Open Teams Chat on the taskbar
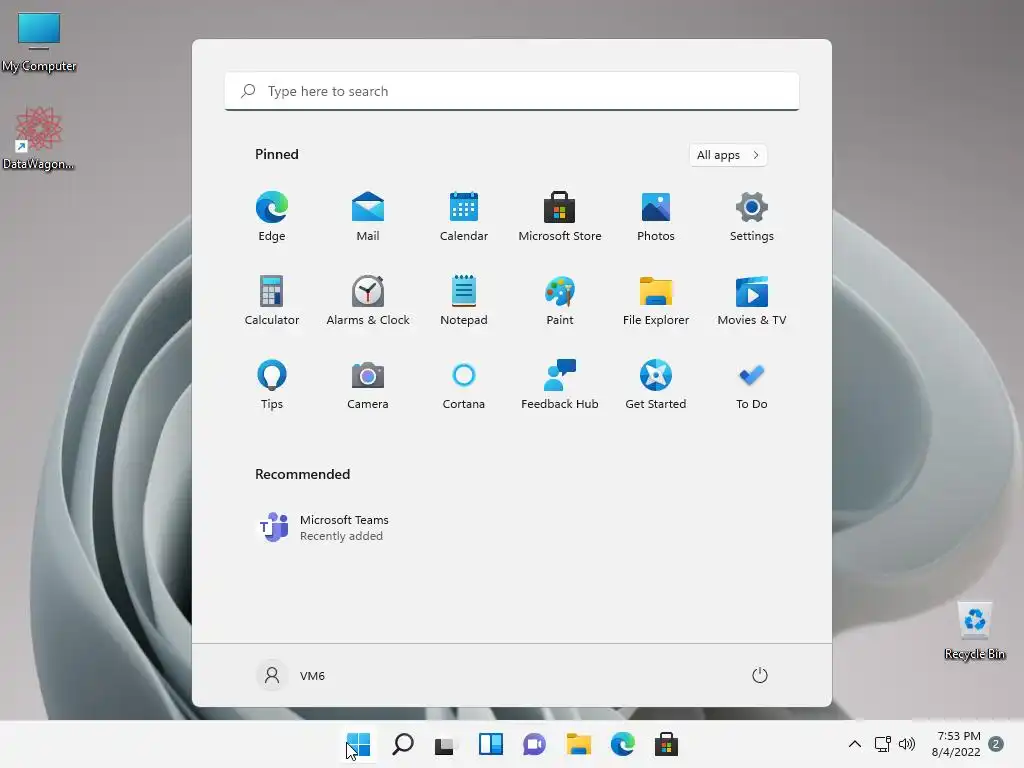 [x=534, y=744]
